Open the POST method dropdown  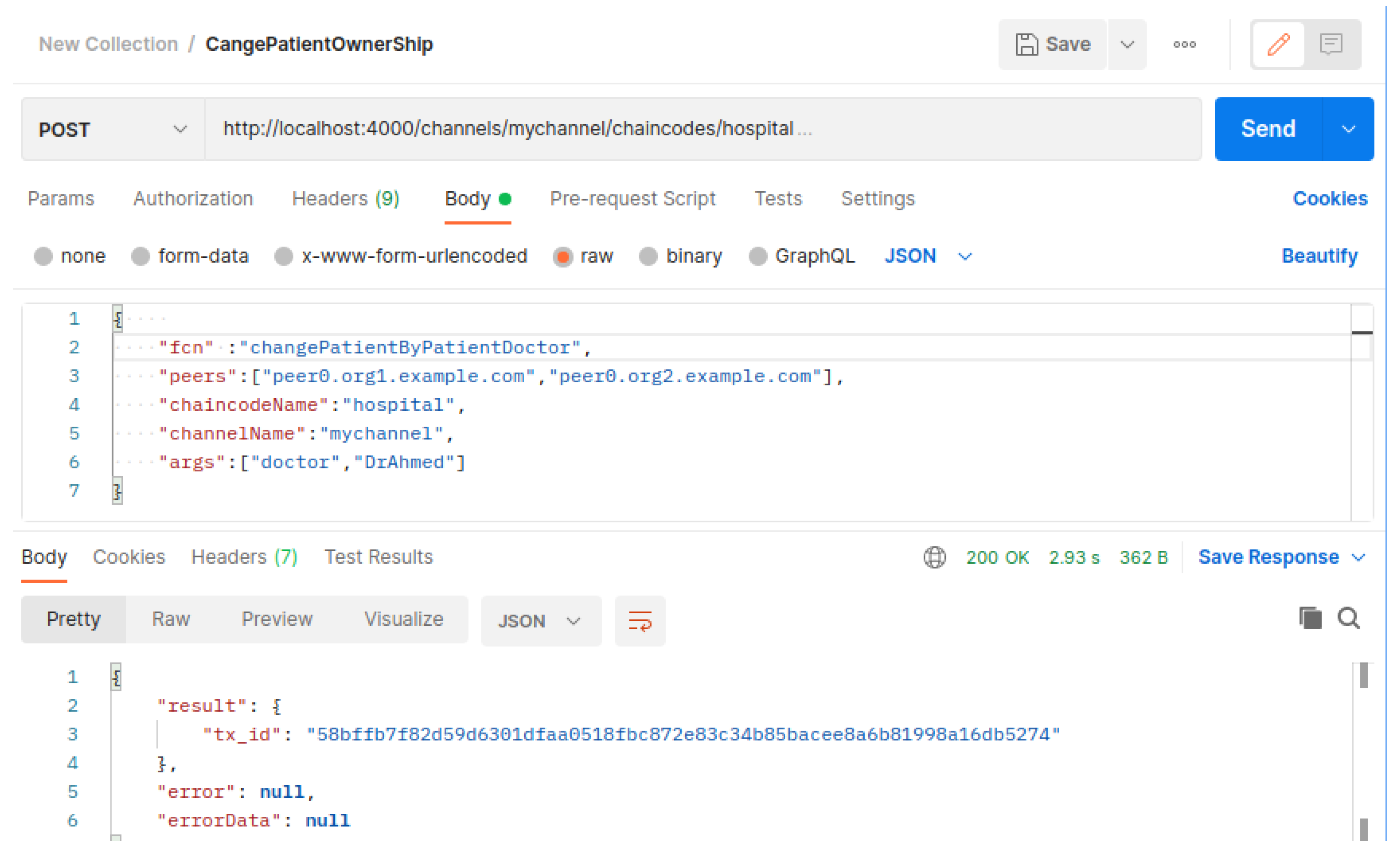[x=113, y=129]
